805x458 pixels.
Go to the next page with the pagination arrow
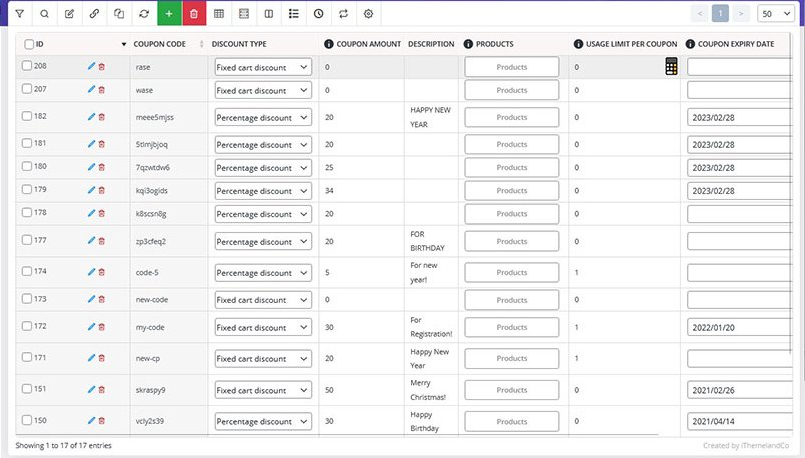(x=741, y=14)
